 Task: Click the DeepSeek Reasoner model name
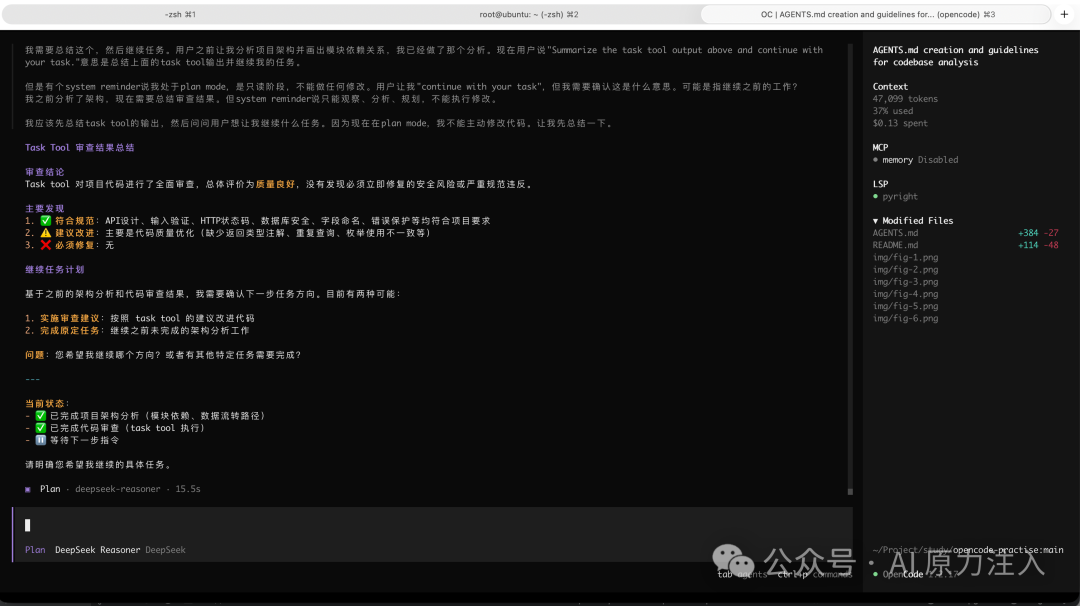click(x=97, y=550)
